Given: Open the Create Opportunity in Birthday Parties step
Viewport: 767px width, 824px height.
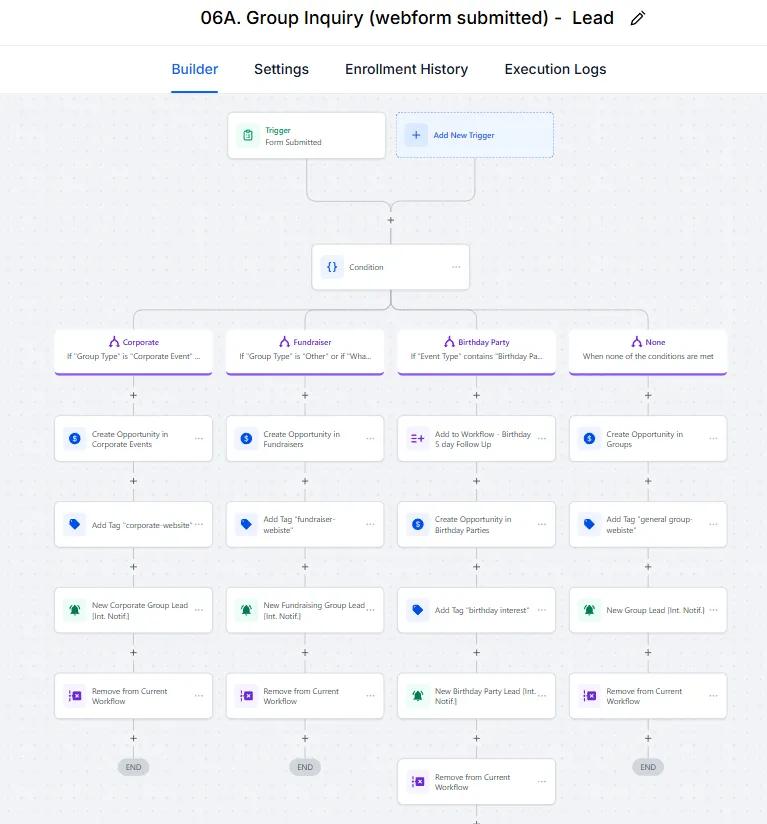Looking at the screenshot, I should tap(476, 524).
